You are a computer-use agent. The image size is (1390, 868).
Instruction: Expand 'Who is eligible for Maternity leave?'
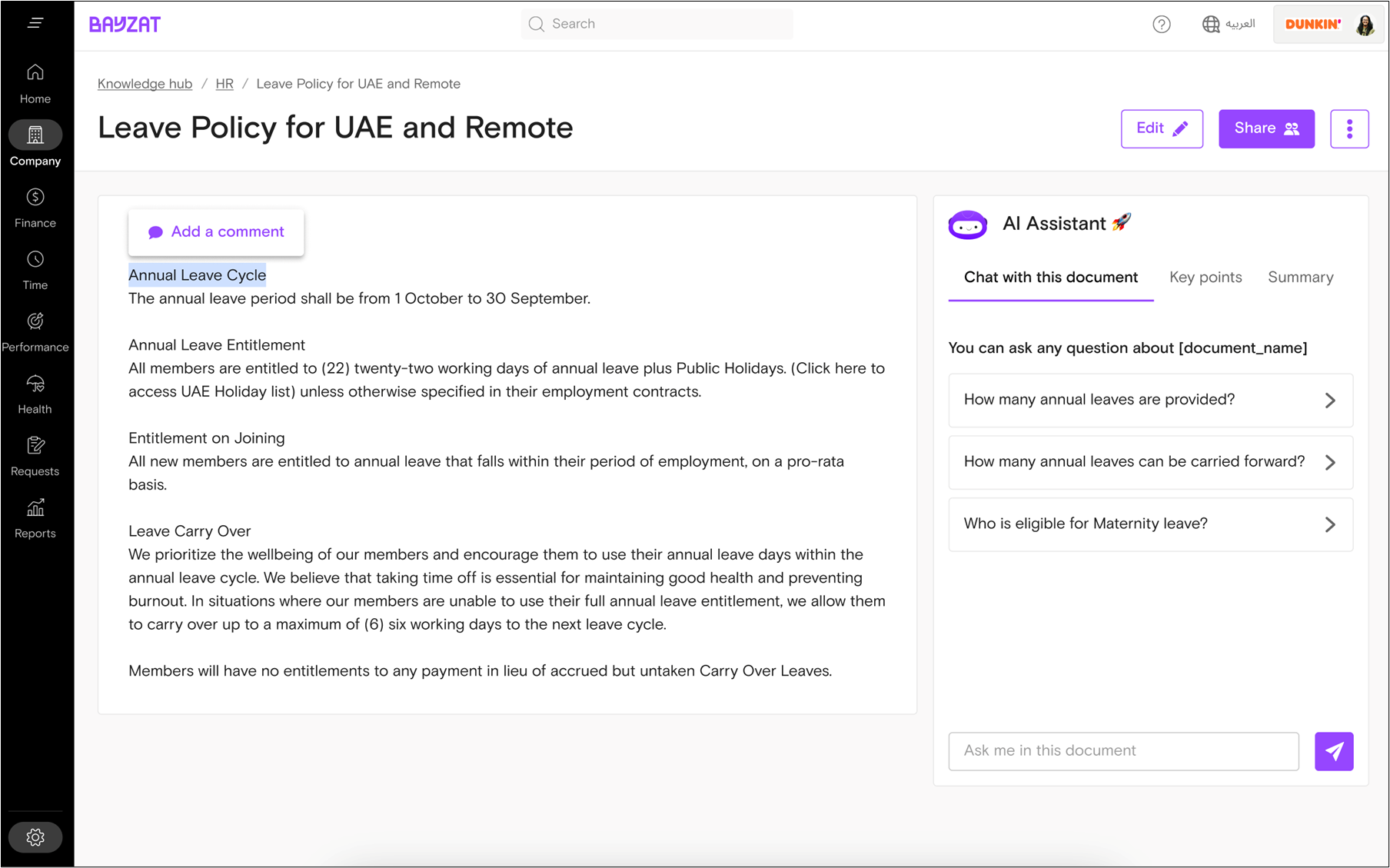click(1150, 524)
